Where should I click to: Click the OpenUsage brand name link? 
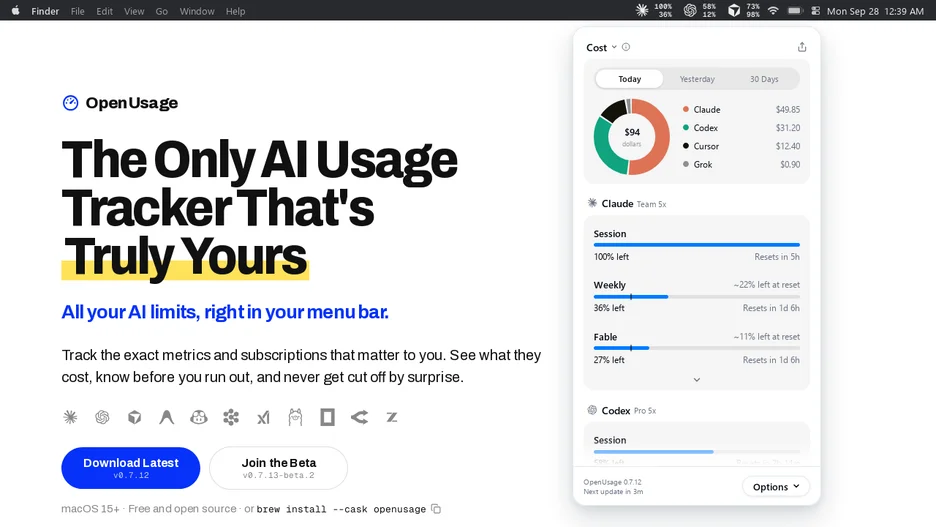coord(131,103)
